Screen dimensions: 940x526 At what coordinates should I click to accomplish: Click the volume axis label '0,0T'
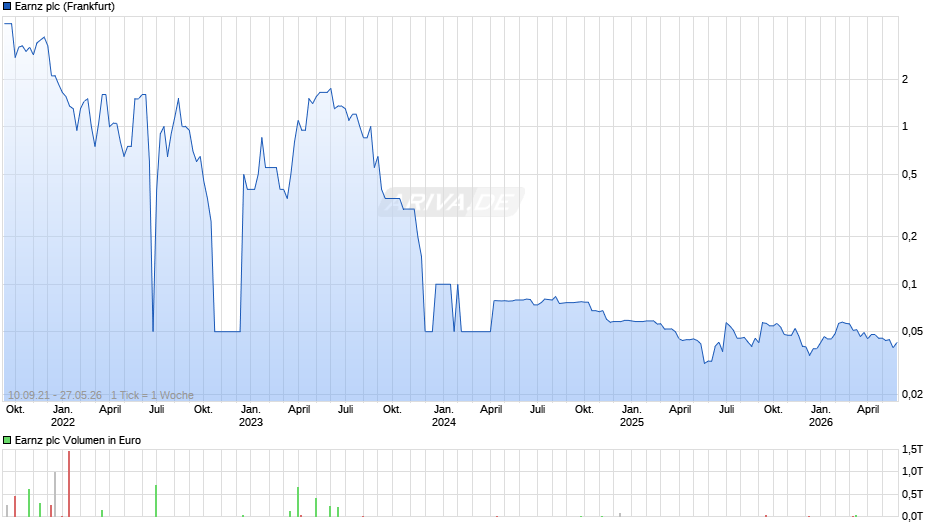pyautogui.click(x=912, y=516)
